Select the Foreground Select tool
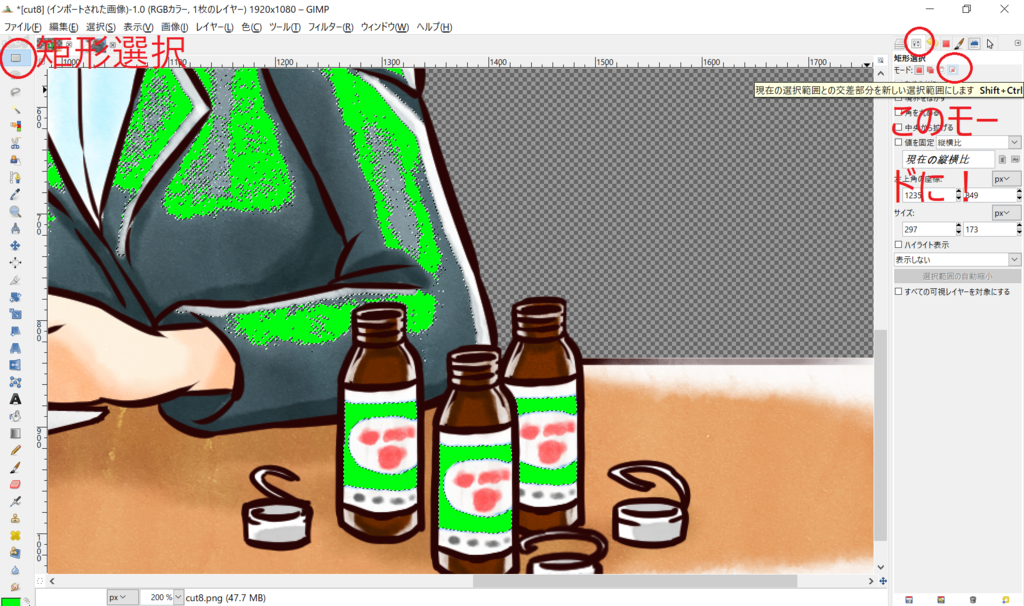Image resolution: width=1024 pixels, height=606 pixels. tap(16, 160)
